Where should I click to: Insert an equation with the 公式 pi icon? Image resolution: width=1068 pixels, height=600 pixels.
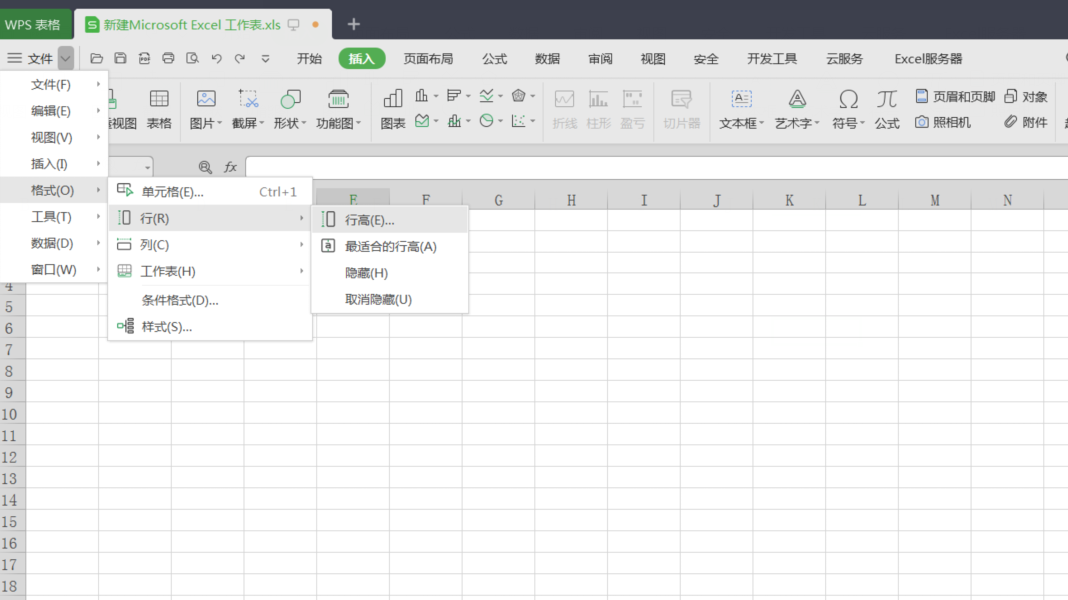click(887, 109)
